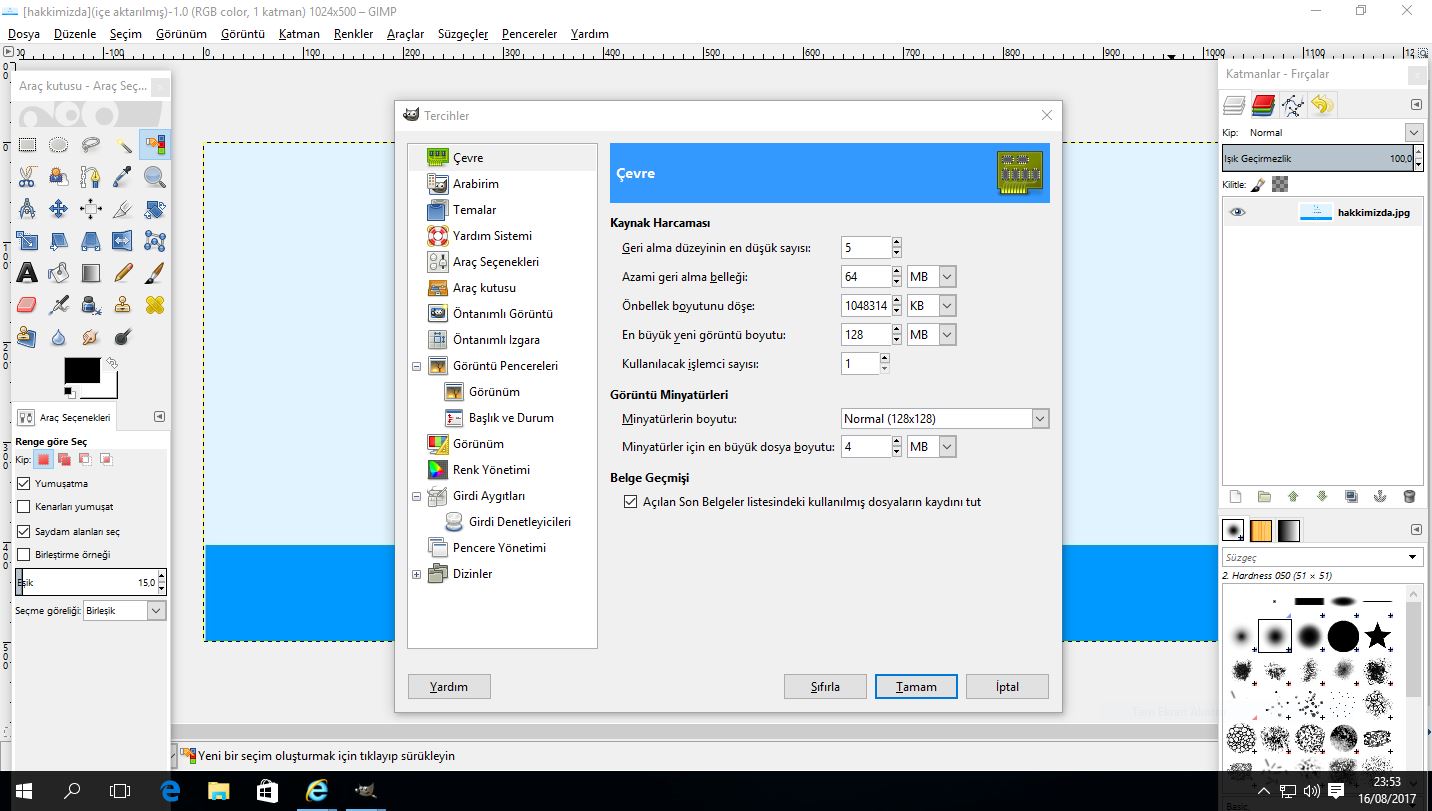Collapse the Görüntü Pencereleri tree node

click(x=417, y=367)
